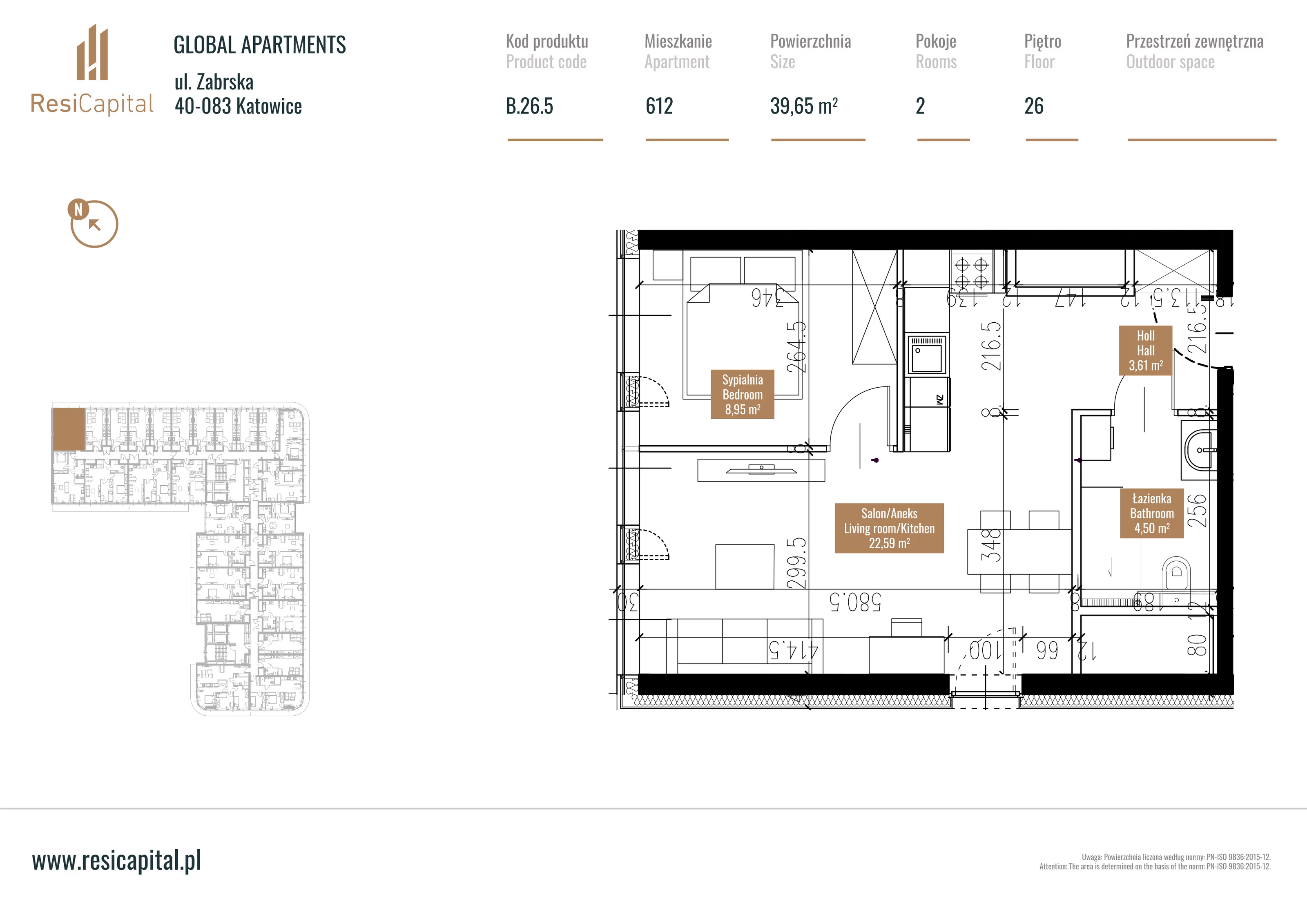Click the rooms value 2

coord(920,106)
